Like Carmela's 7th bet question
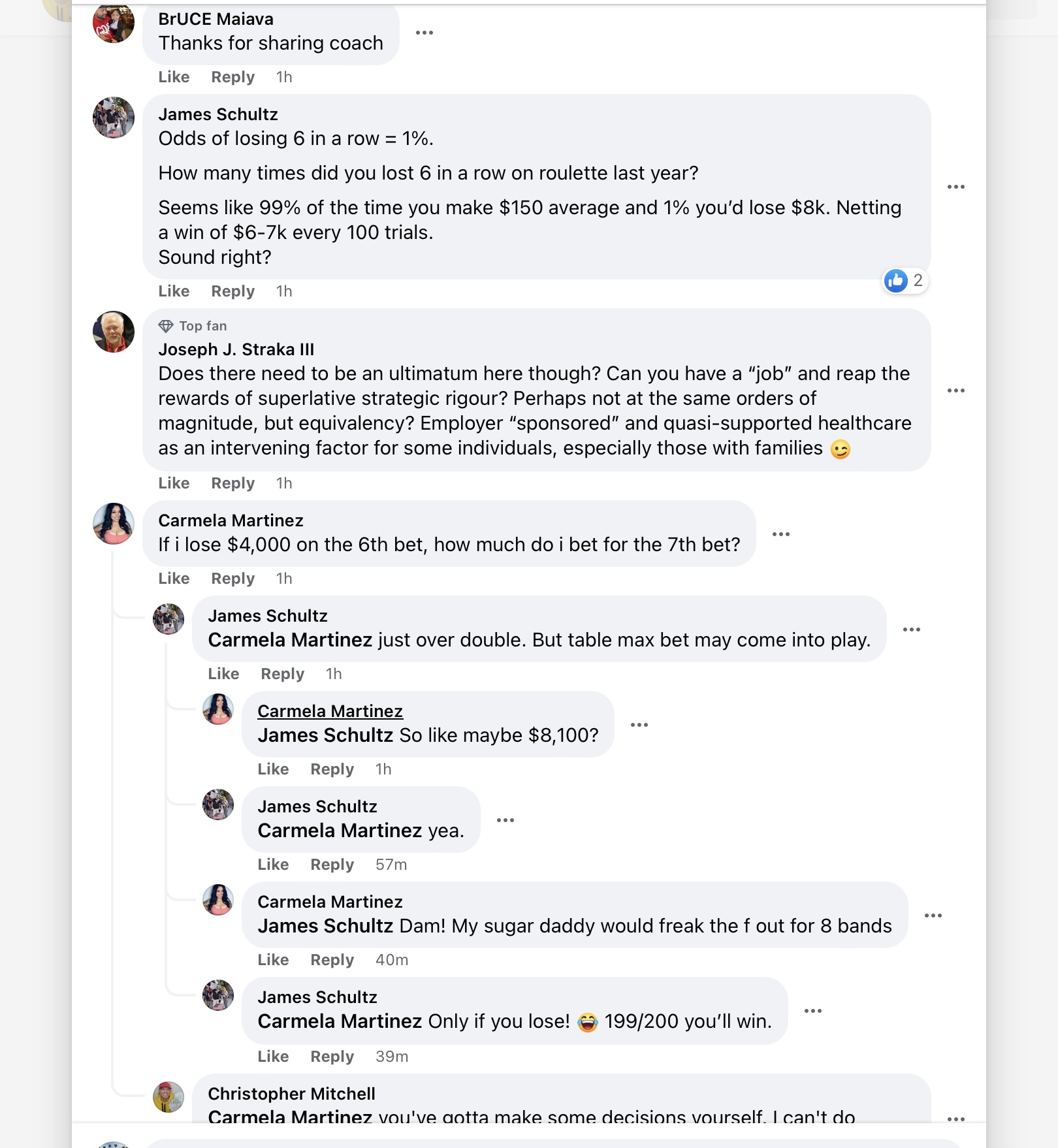Screen dimensions: 1058x1148 174,579
